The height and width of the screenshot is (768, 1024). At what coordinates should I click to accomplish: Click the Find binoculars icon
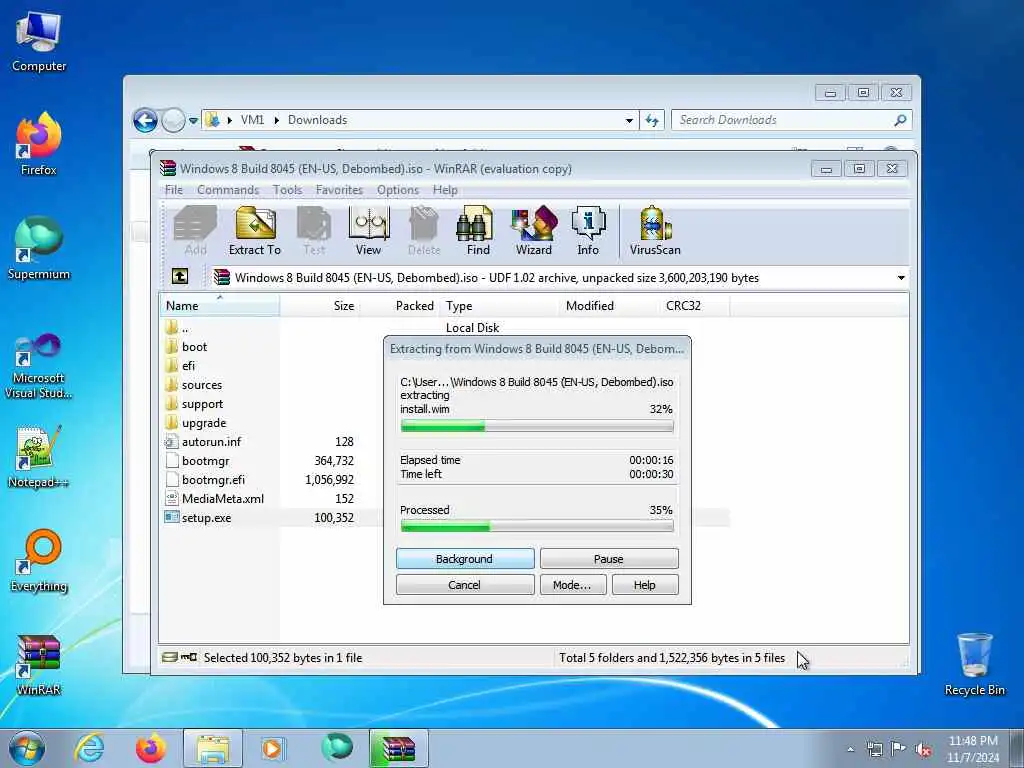click(x=477, y=231)
